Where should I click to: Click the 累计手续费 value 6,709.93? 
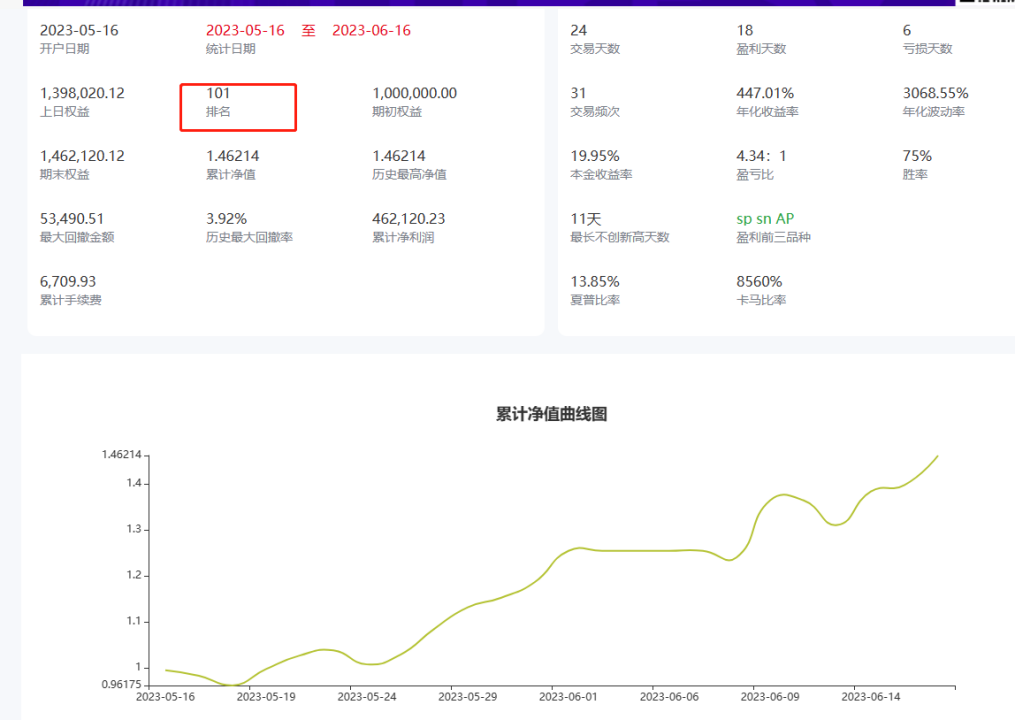click(x=68, y=282)
